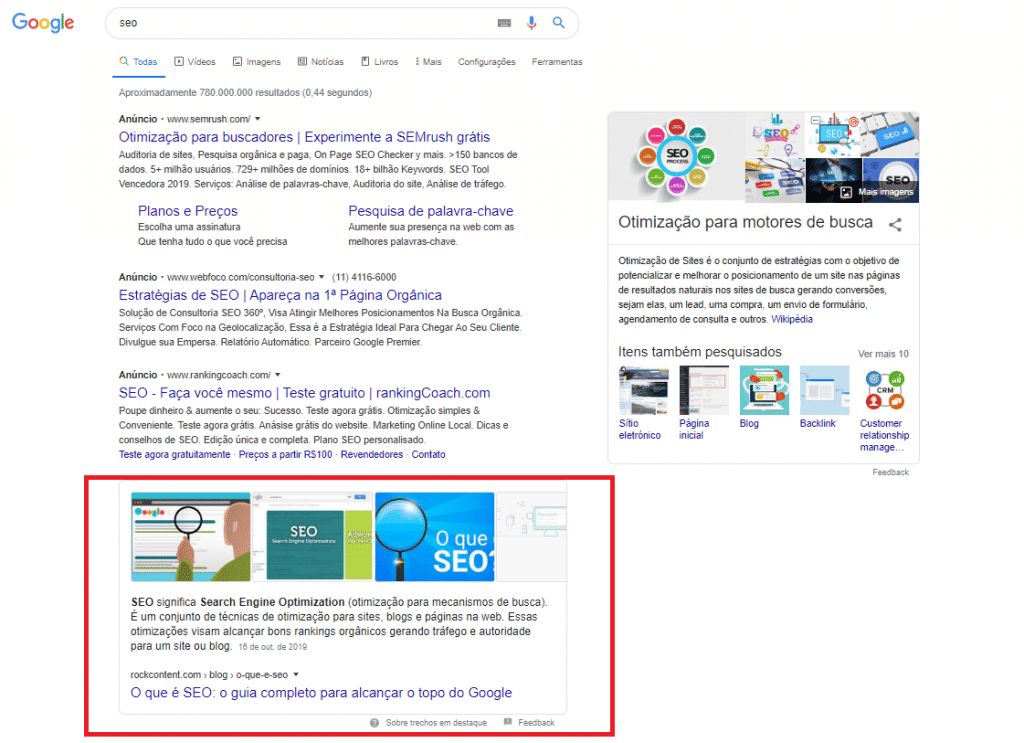
Task: Open the Pesquisa de palavra-chave sitelink
Action: (430, 211)
